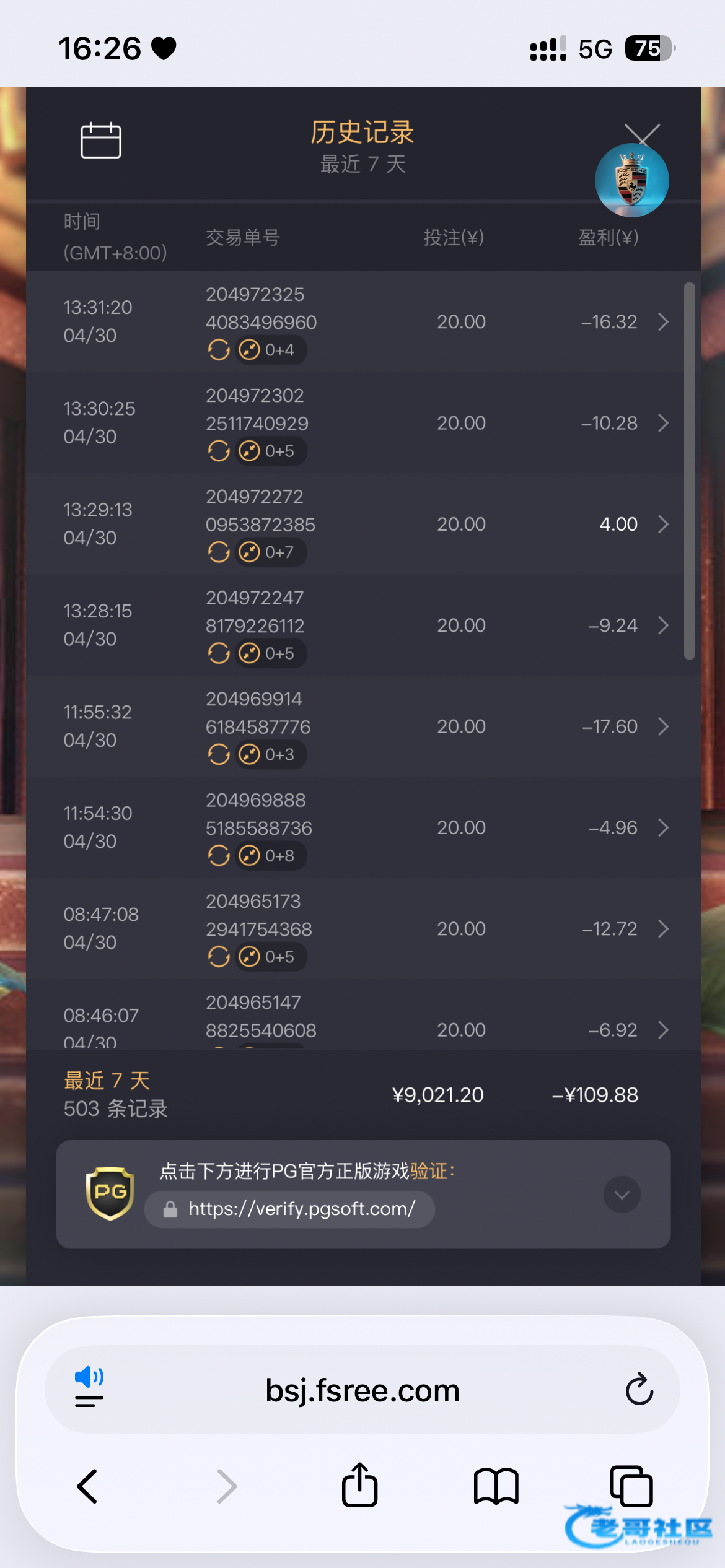
Task: Tap the bsj.fsree.com address field
Action: click(x=362, y=1389)
